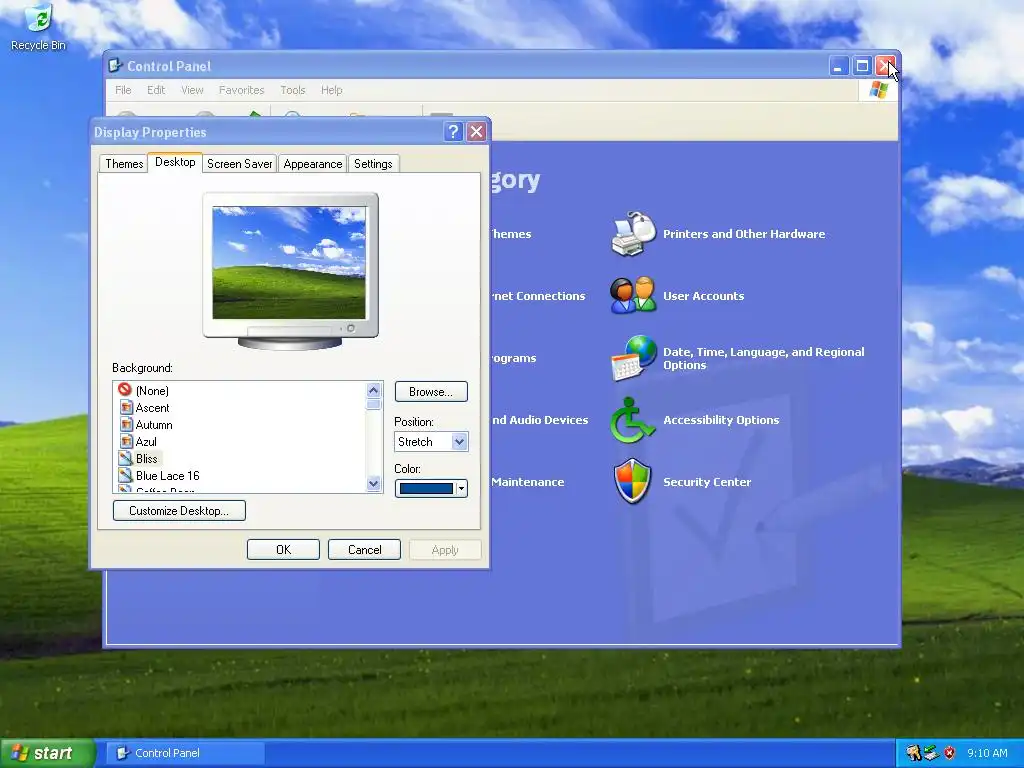Viewport: 1024px width, 768px height.
Task: Click the Autumn wallpaper file icon
Action: point(126,424)
